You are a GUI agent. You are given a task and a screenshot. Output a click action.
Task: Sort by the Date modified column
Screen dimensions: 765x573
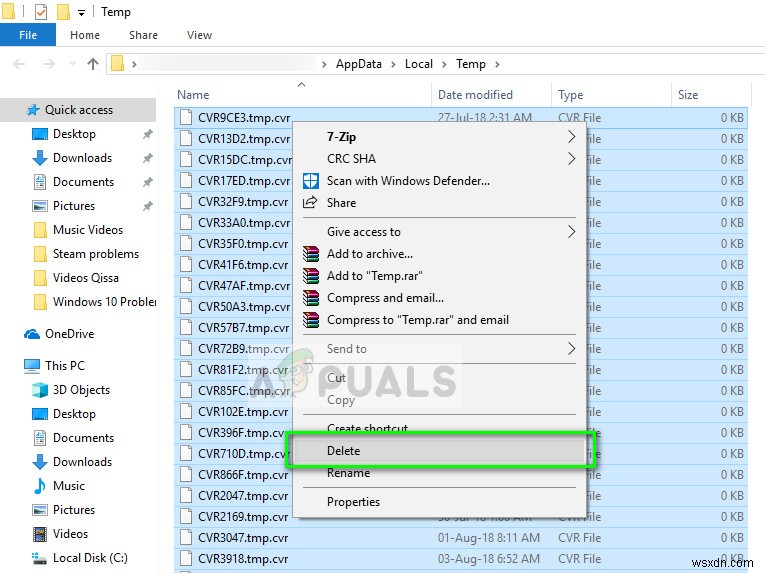coord(491,95)
